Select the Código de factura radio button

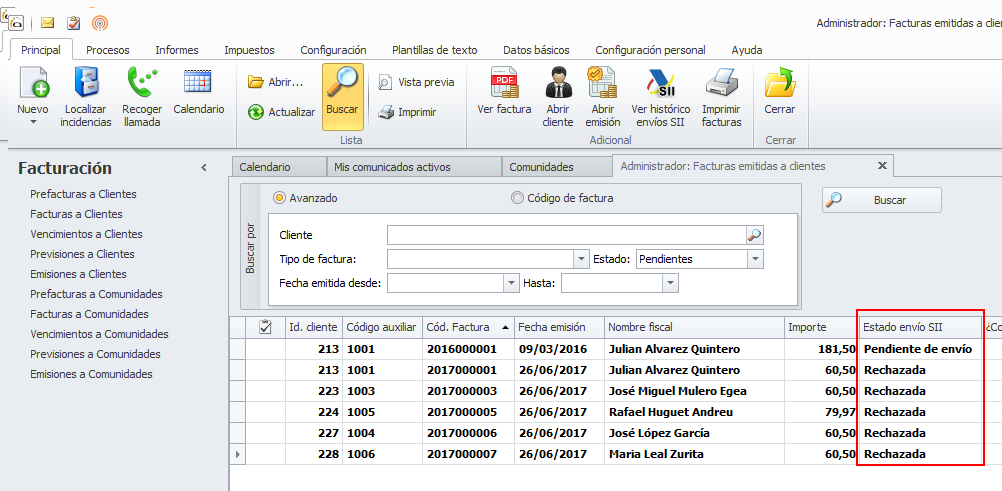(518, 198)
